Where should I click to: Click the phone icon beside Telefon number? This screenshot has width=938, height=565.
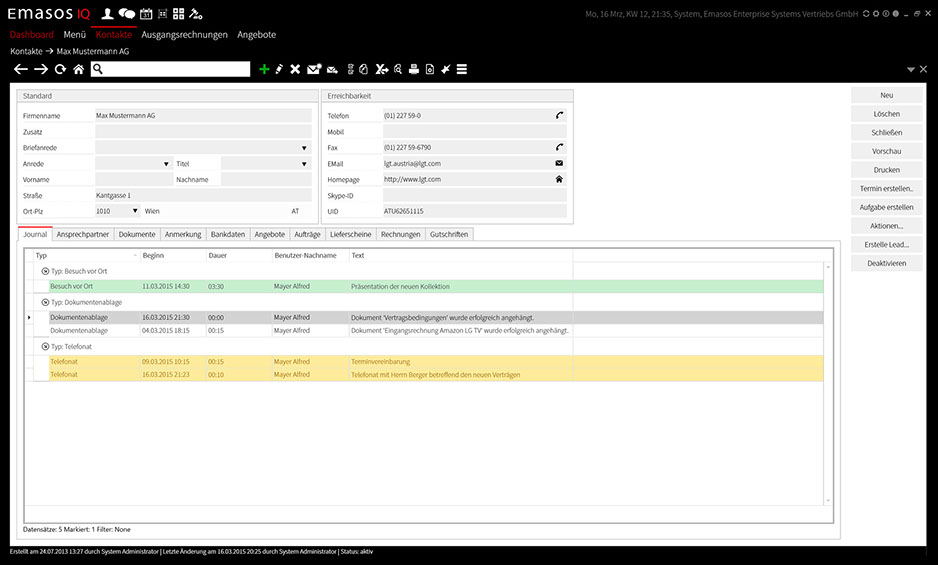[559, 115]
